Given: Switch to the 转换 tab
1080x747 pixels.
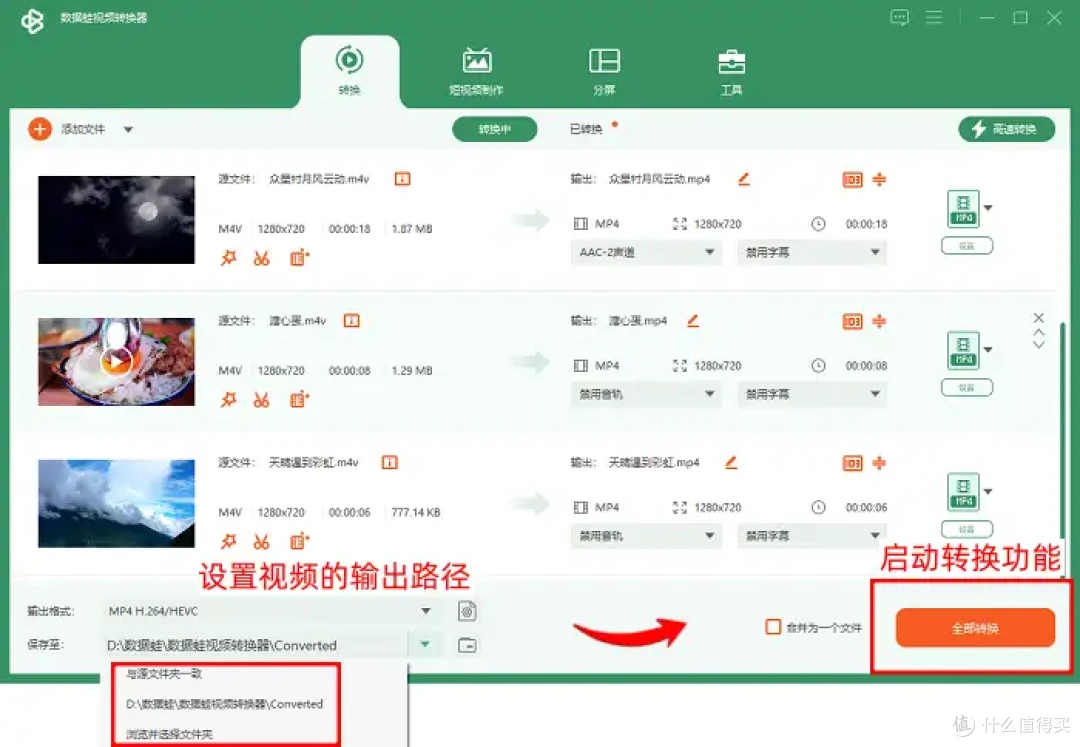Looking at the screenshot, I should tap(350, 71).
